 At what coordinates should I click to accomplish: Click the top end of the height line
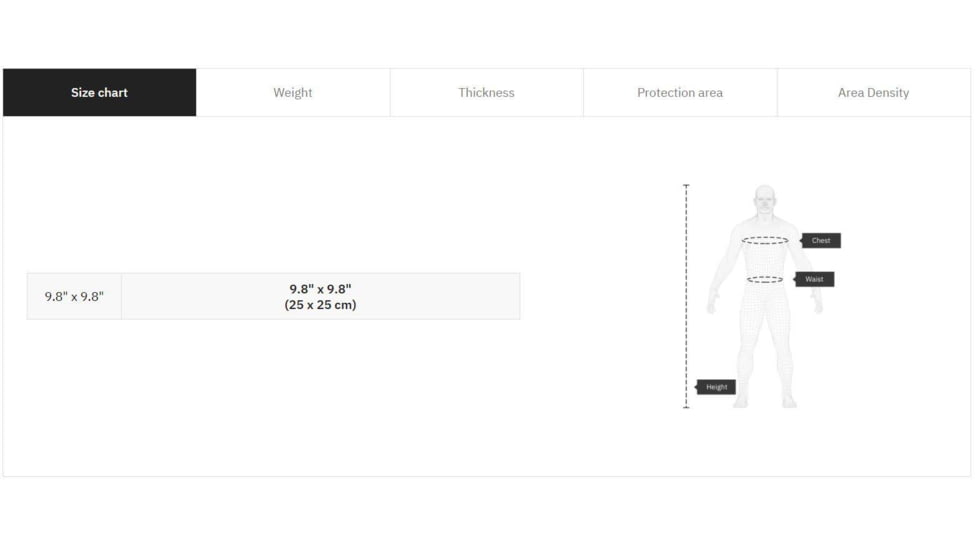[x=686, y=186]
